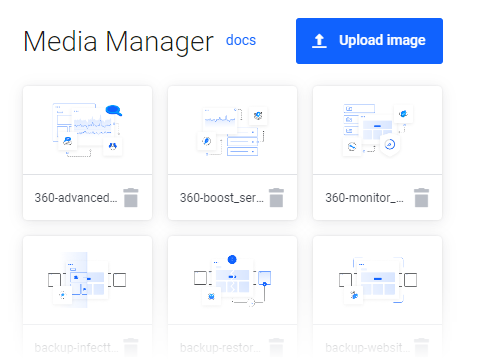Image resolution: width=480 pixels, height=360 pixels.
Task: Delete the backup-restor image
Action: point(276,347)
